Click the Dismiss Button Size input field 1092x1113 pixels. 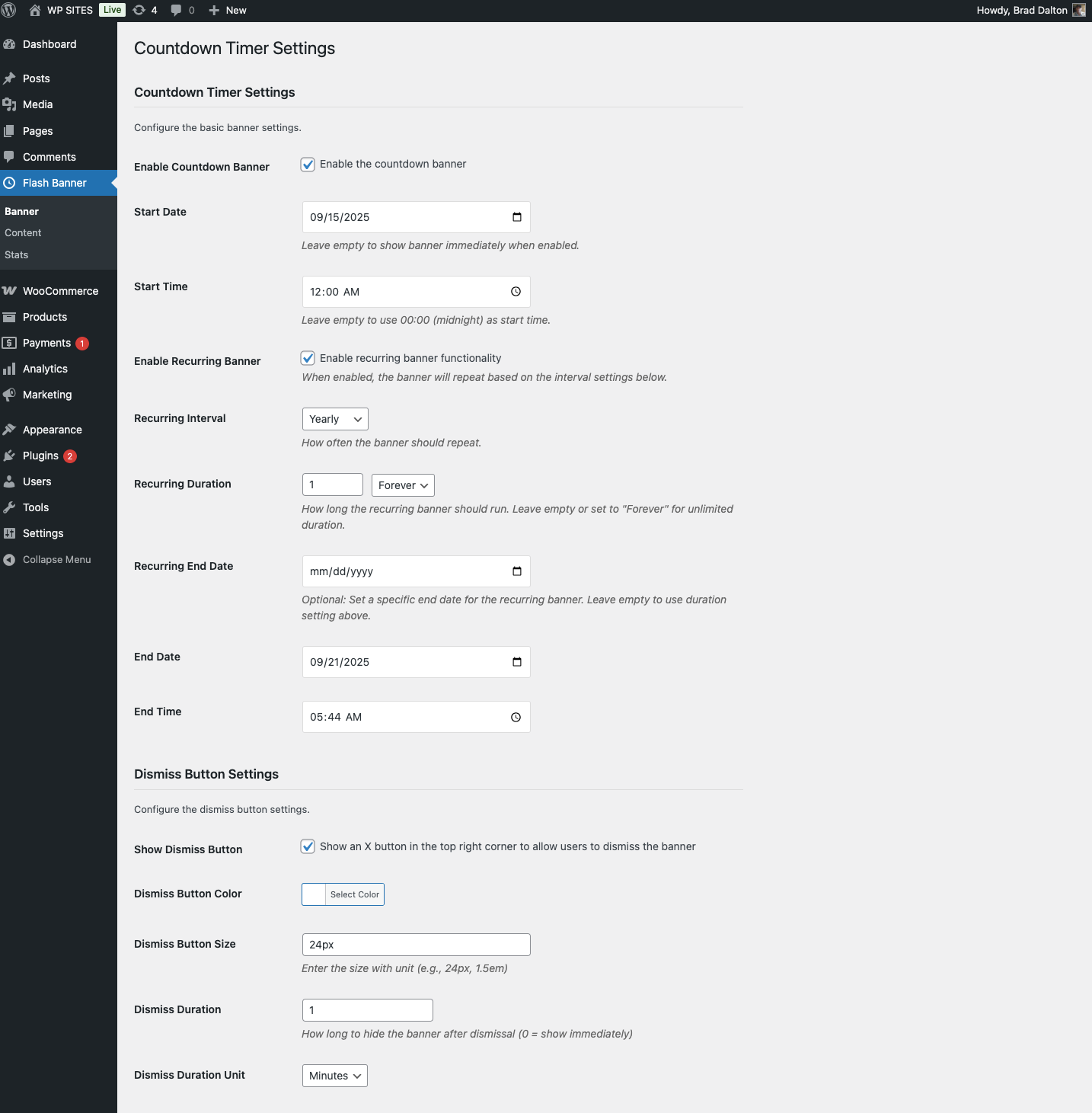416,945
